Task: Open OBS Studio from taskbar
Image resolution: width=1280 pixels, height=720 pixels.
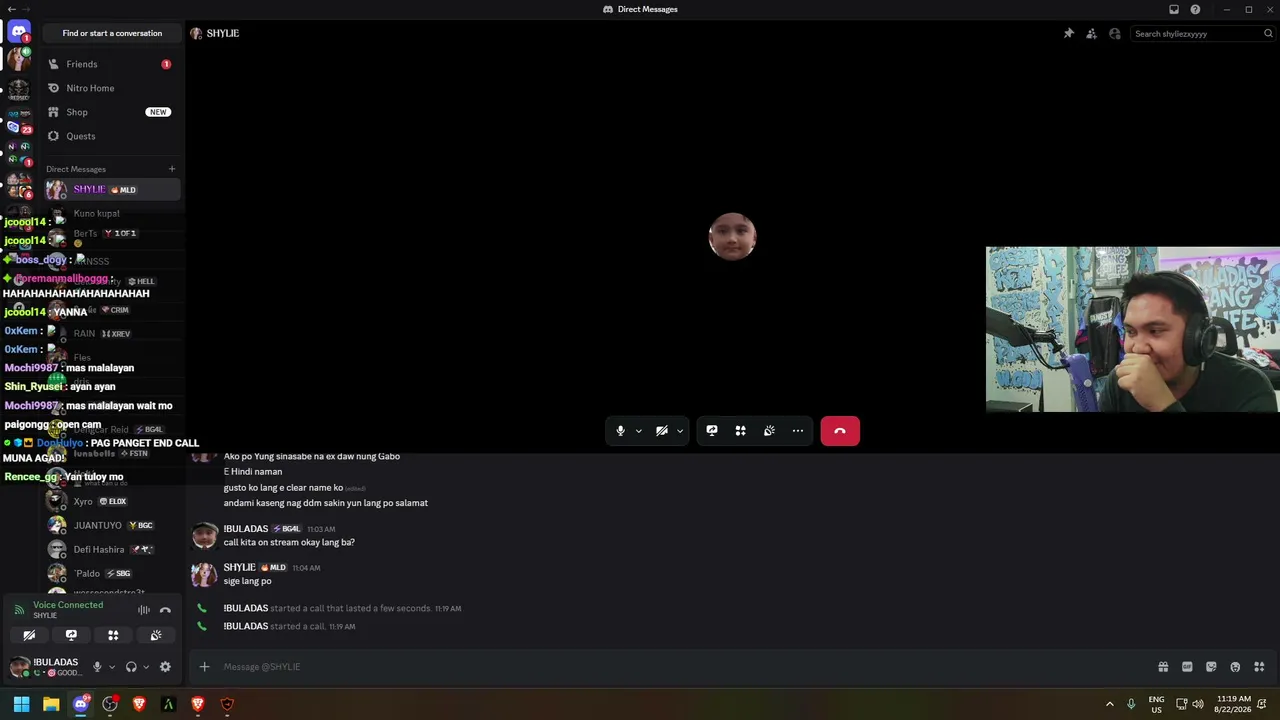Action: point(110,704)
